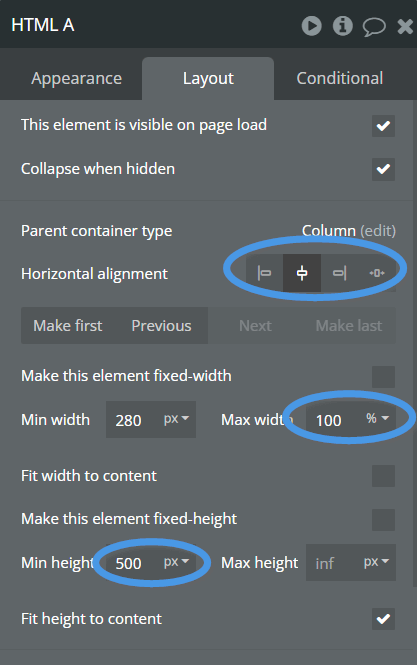The height and width of the screenshot is (665, 417).
Task: Switch to the Conditional tab
Action: [340, 78]
